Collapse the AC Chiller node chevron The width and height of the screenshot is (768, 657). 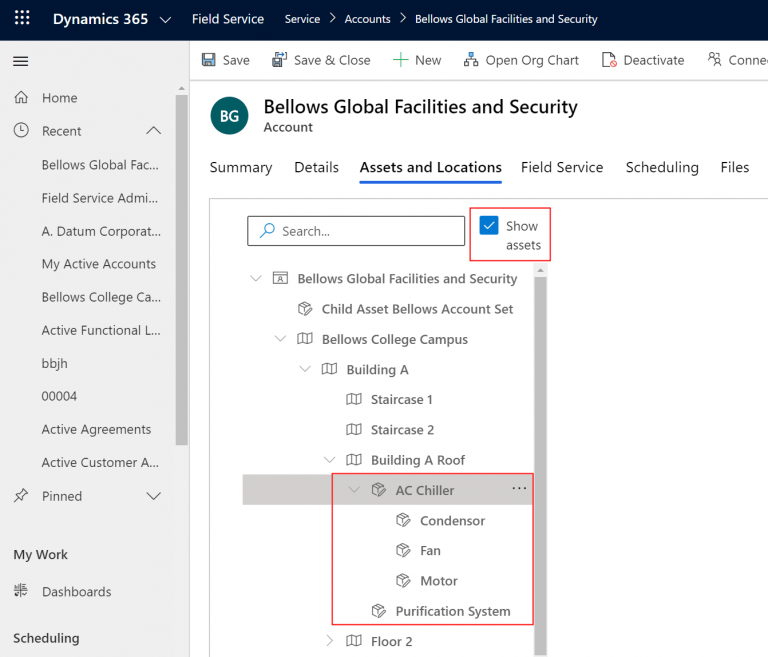pos(354,489)
